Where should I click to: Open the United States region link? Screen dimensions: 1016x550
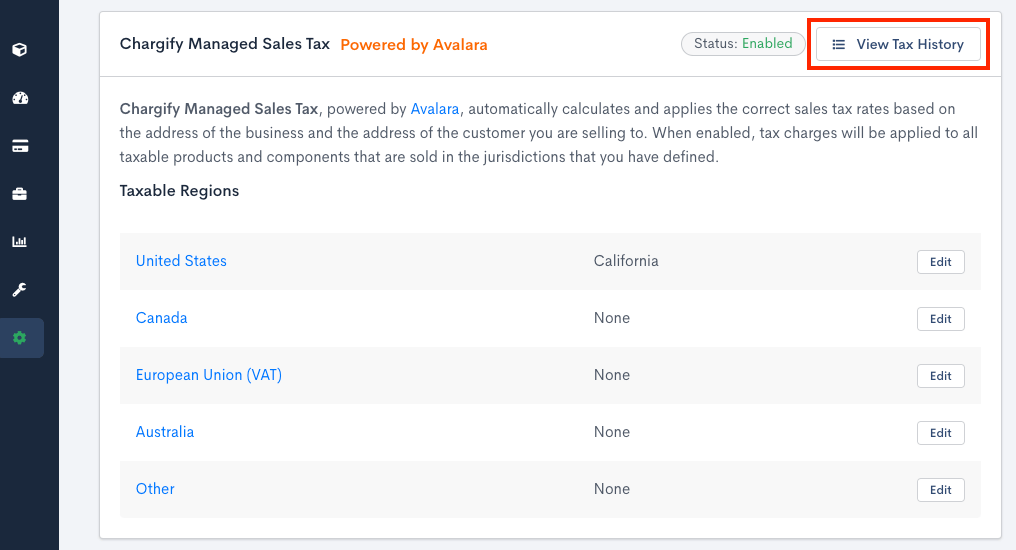[181, 261]
